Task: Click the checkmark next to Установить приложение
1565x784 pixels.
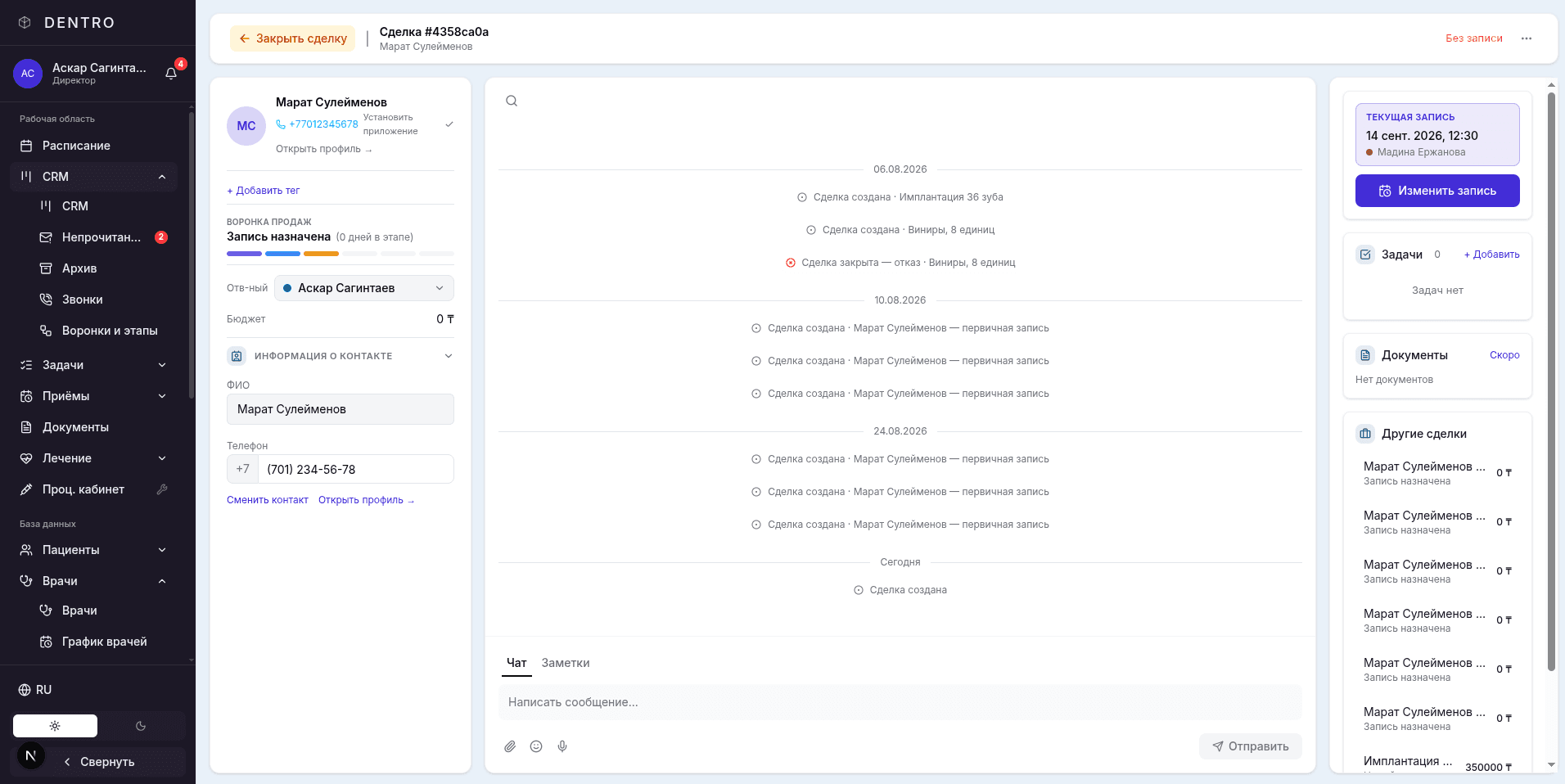Action: point(449,124)
